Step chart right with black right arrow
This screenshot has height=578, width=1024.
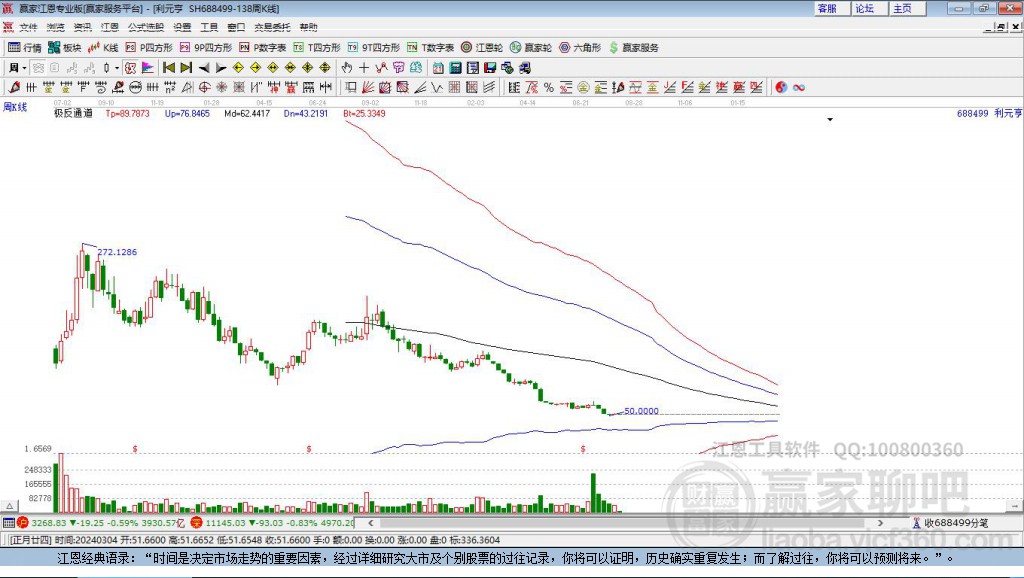click(221, 68)
